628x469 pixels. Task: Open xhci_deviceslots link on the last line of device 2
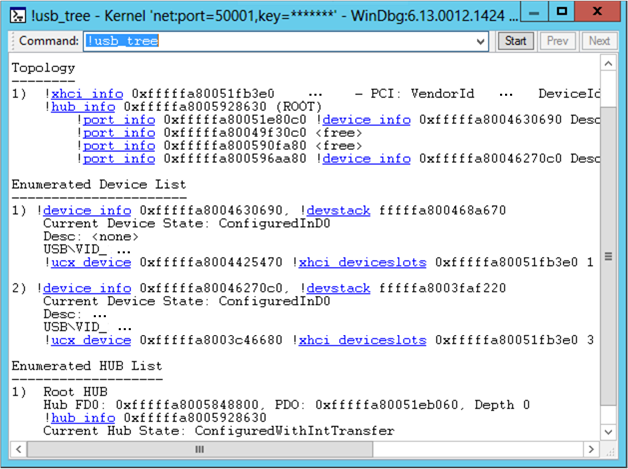(362, 340)
